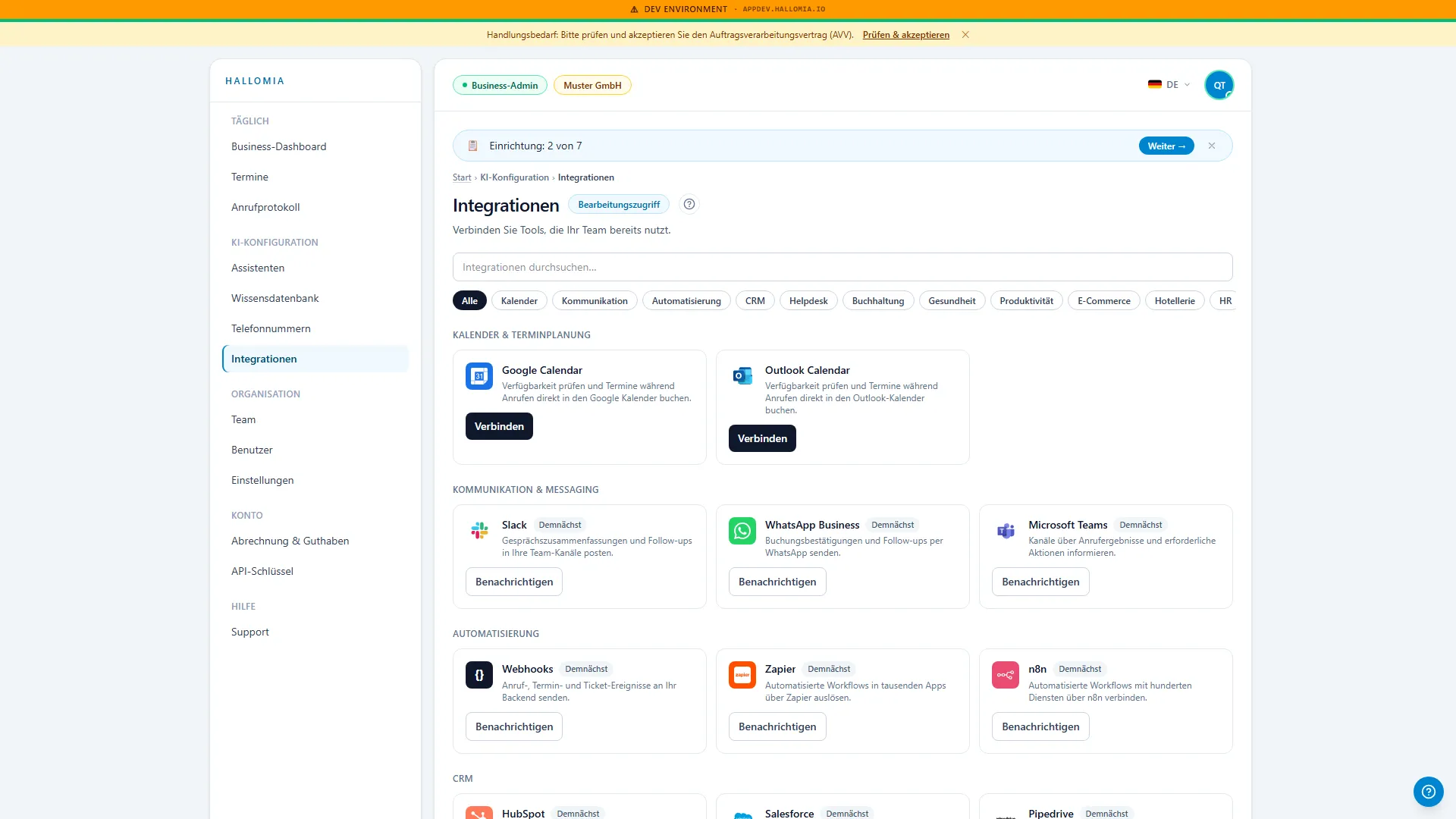Filter integrations by Helpdesk
Screen dimensions: 1456x819
click(808, 301)
